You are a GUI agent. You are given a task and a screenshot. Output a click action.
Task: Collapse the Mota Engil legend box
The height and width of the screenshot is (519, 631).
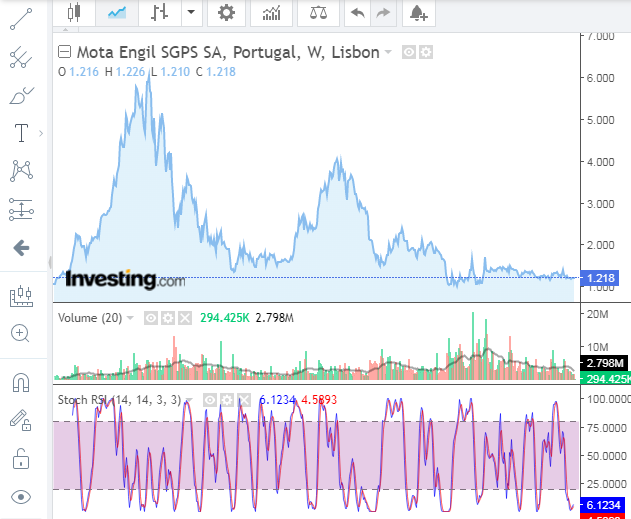(x=64, y=52)
